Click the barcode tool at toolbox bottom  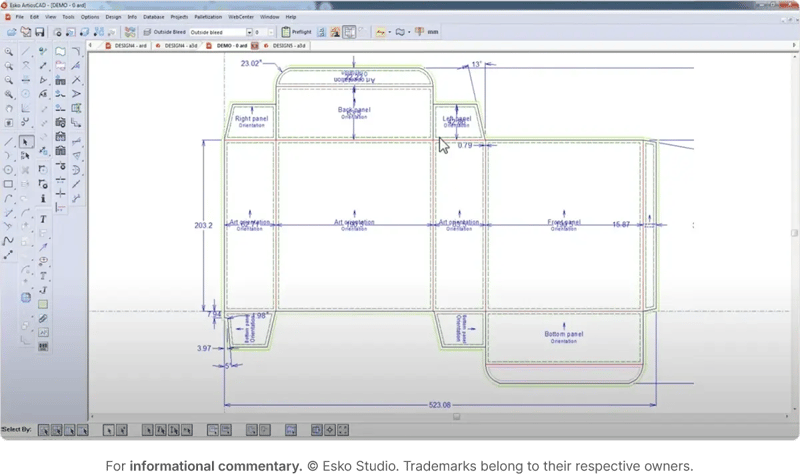tap(43, 346)
